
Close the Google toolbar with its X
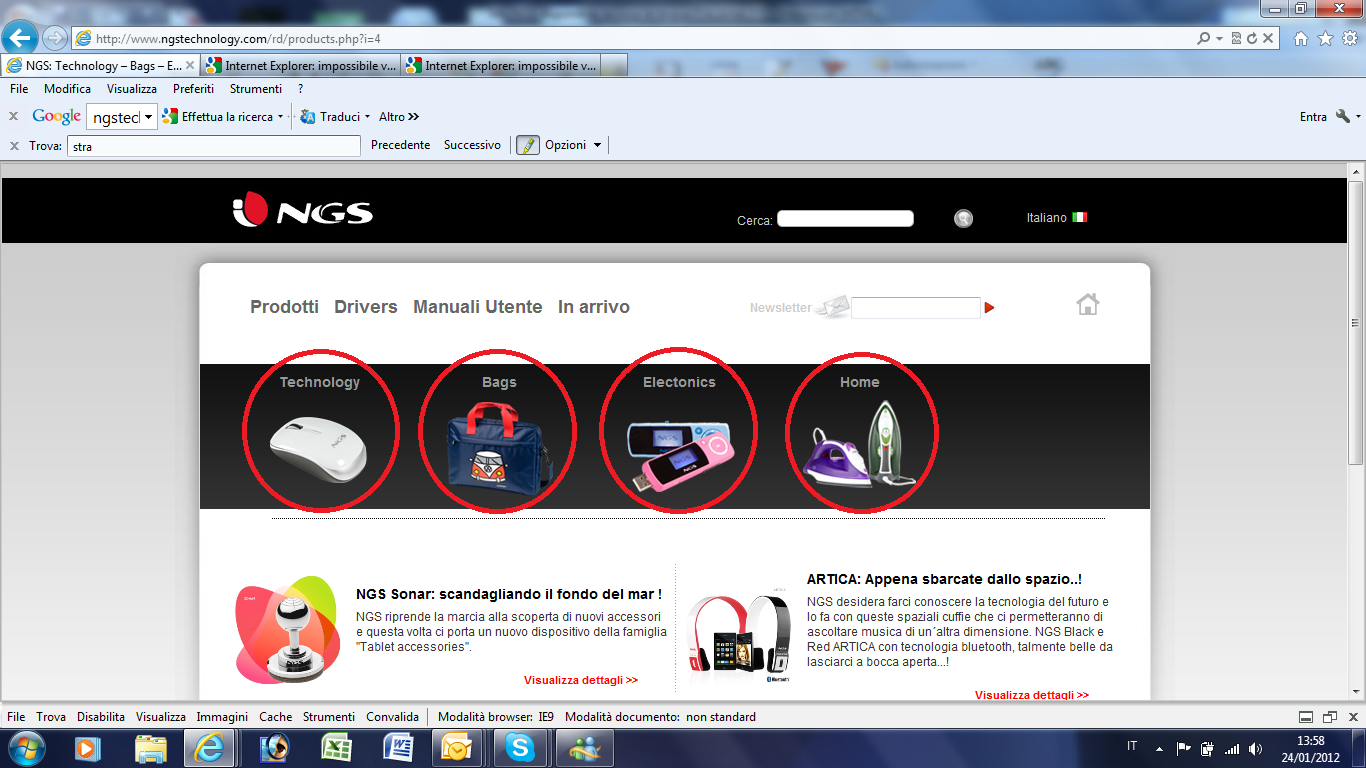pyautogui.click(x=14, y=116)
